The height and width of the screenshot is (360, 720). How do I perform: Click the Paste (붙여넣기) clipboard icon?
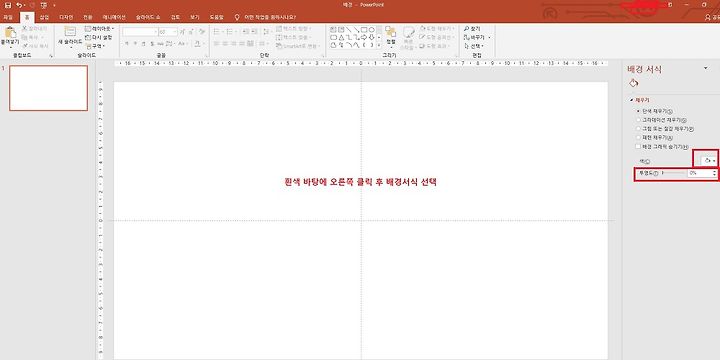point(10,33)
